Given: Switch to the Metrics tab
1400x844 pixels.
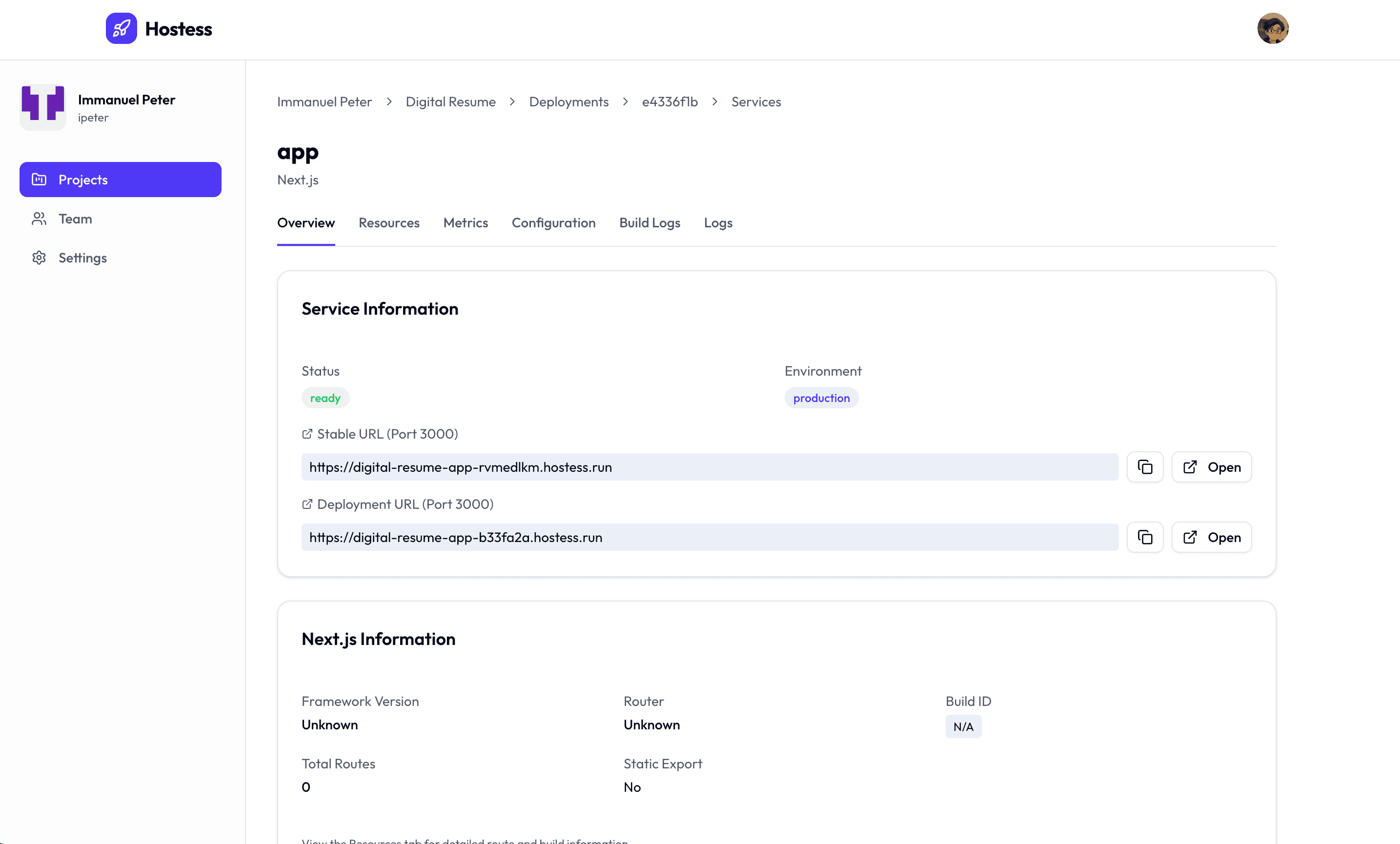Looking at the screenshot, I should pyautogui.click(x=466, y=222).
